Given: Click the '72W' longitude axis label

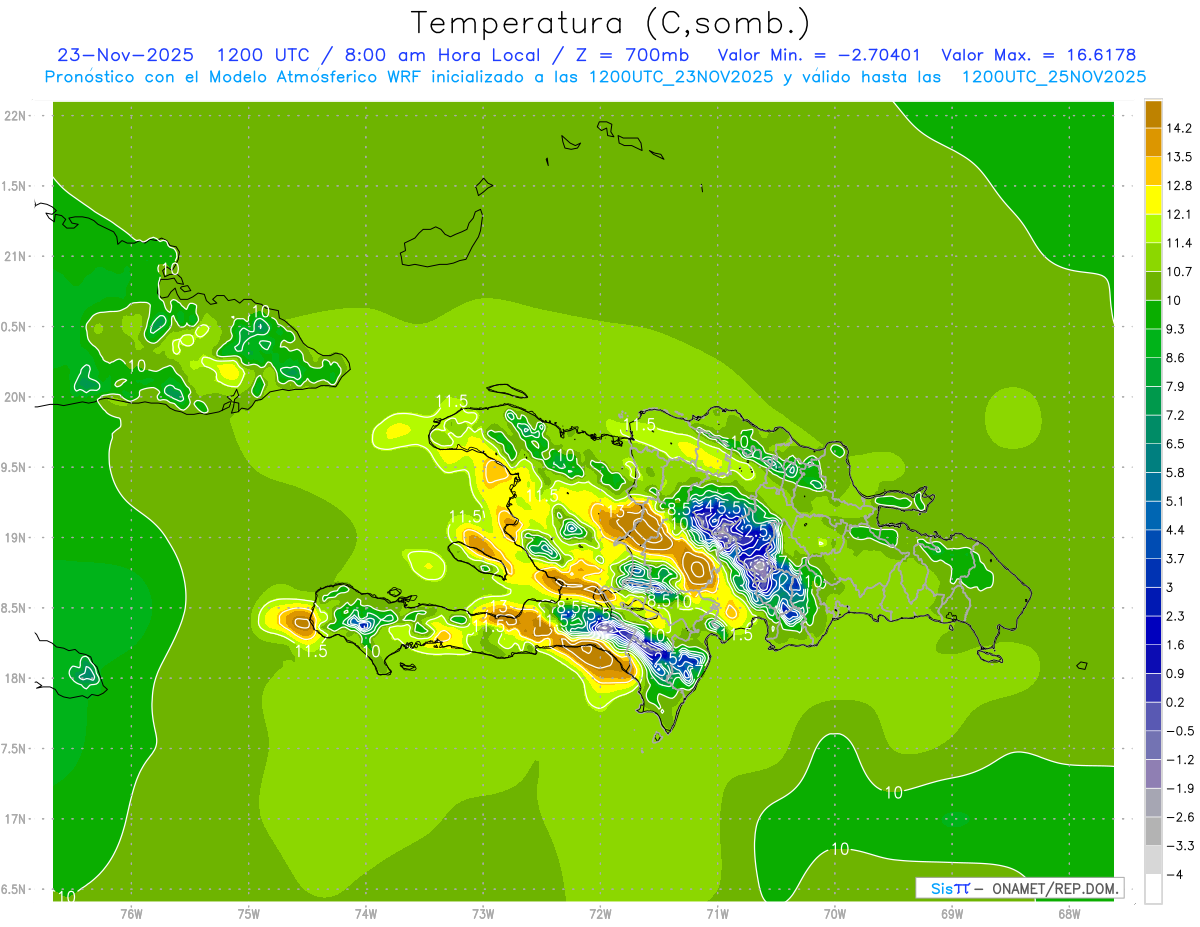Looking at the screenshot, I should 600,914.
